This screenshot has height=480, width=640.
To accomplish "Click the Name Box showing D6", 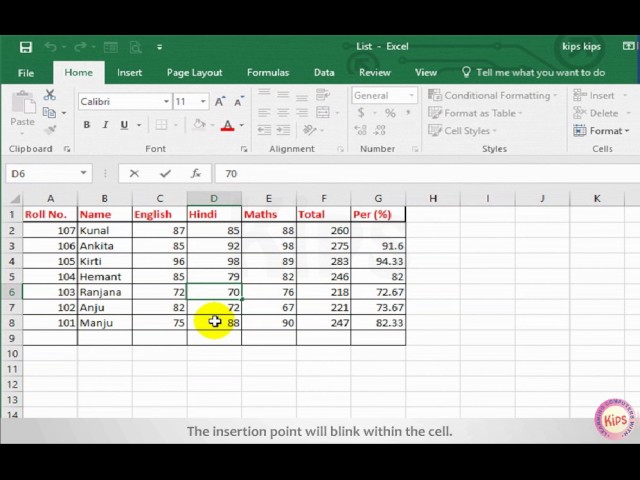I will 49,173.
